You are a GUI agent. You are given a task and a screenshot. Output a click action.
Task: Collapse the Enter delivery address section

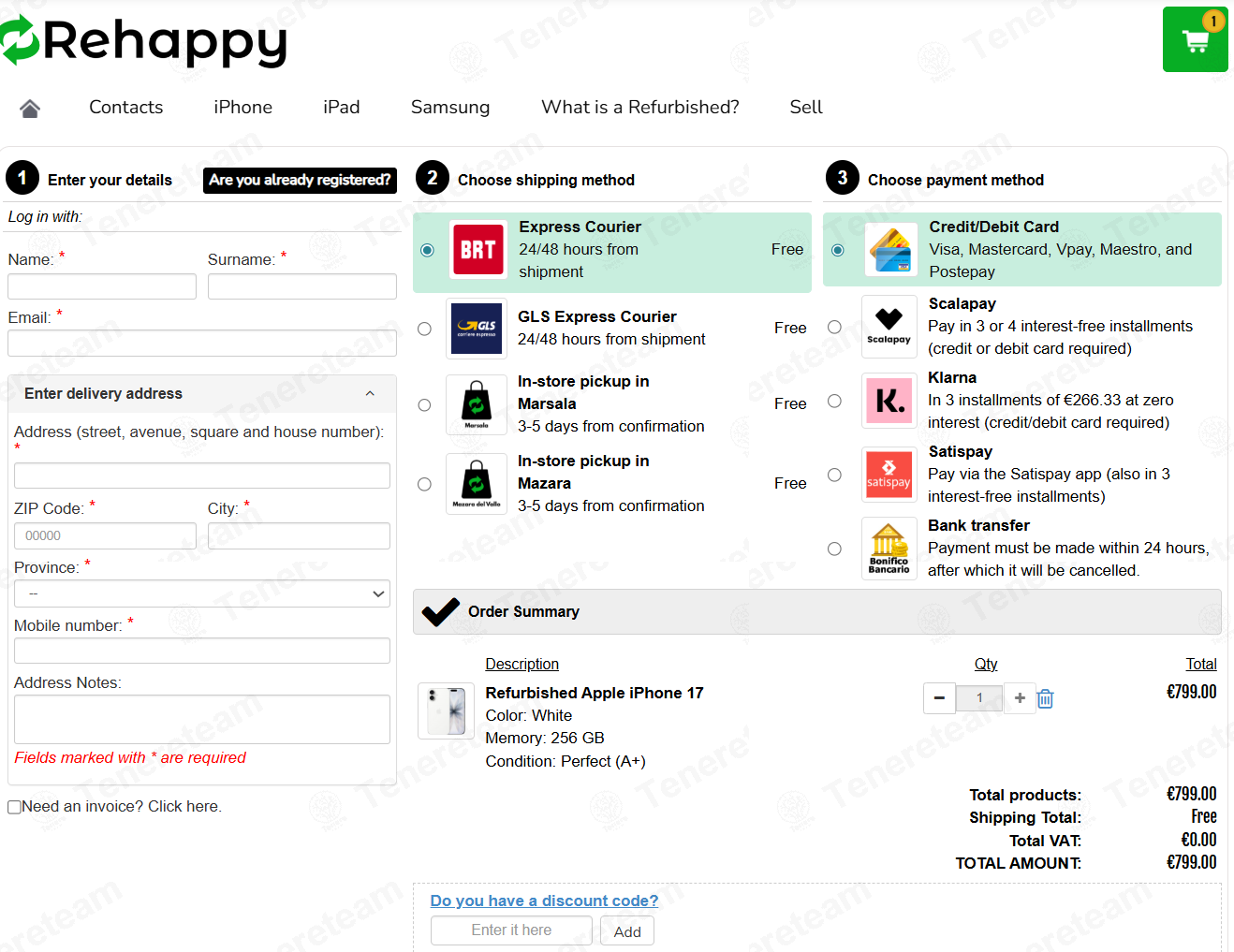202,394
